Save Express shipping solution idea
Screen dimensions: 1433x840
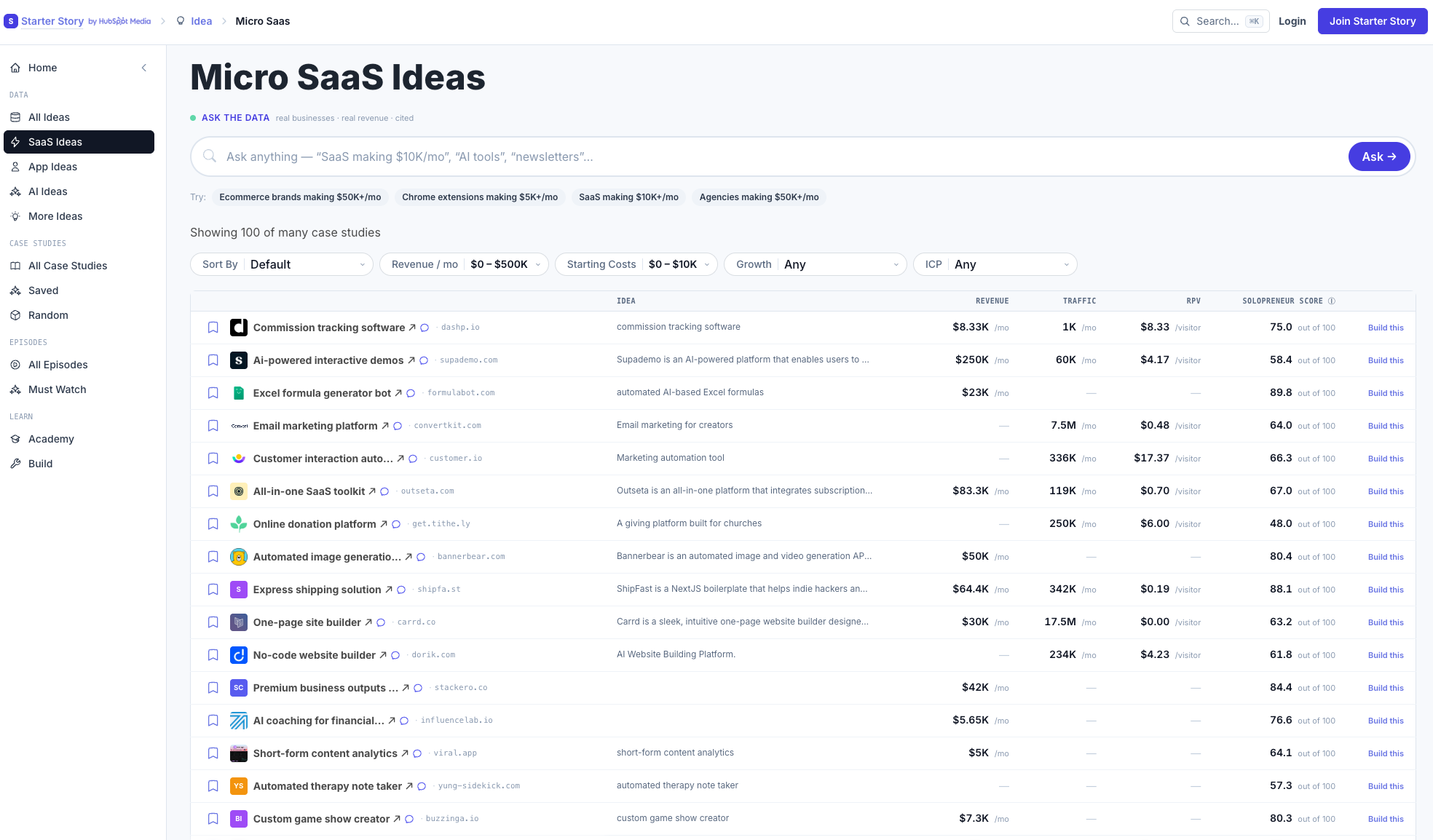click(213, 590)
